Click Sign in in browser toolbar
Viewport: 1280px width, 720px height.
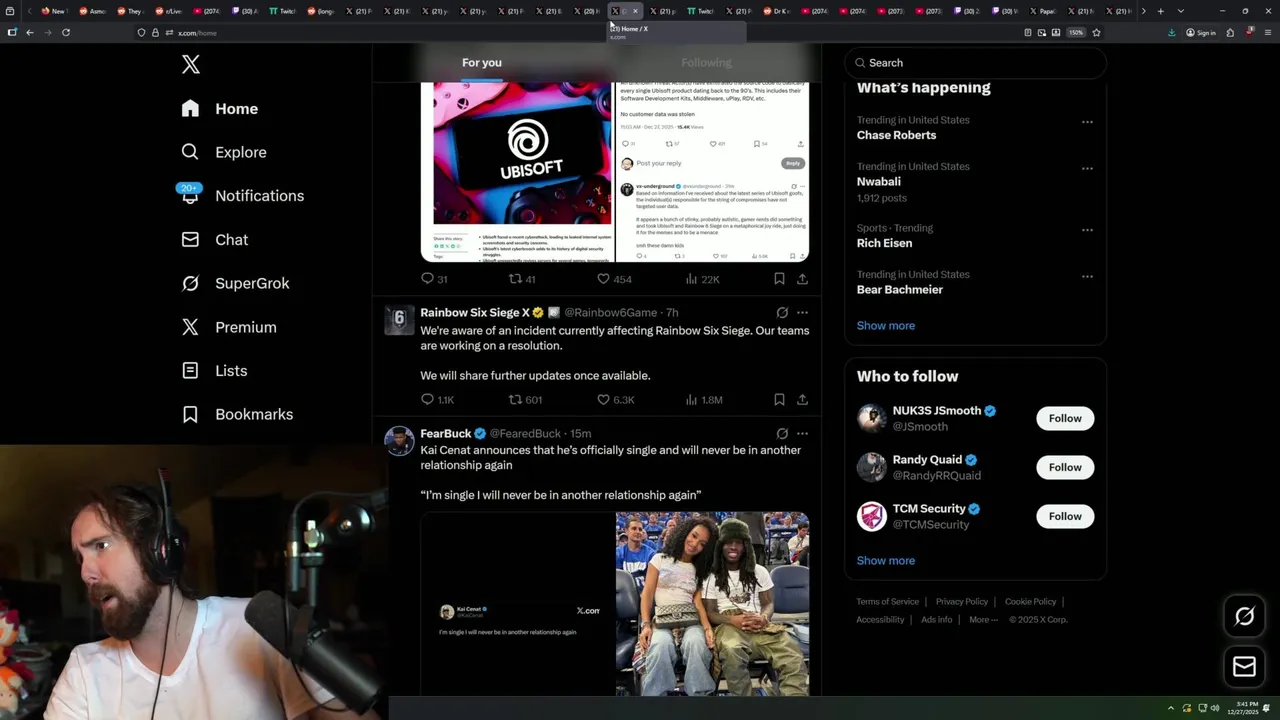coord(1200,33)
